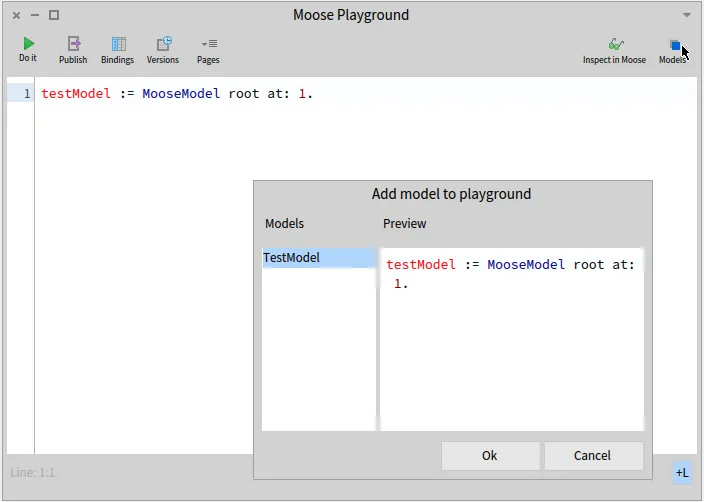Click the Add model to playground title
Screen dimensions: 704x502
452,194
